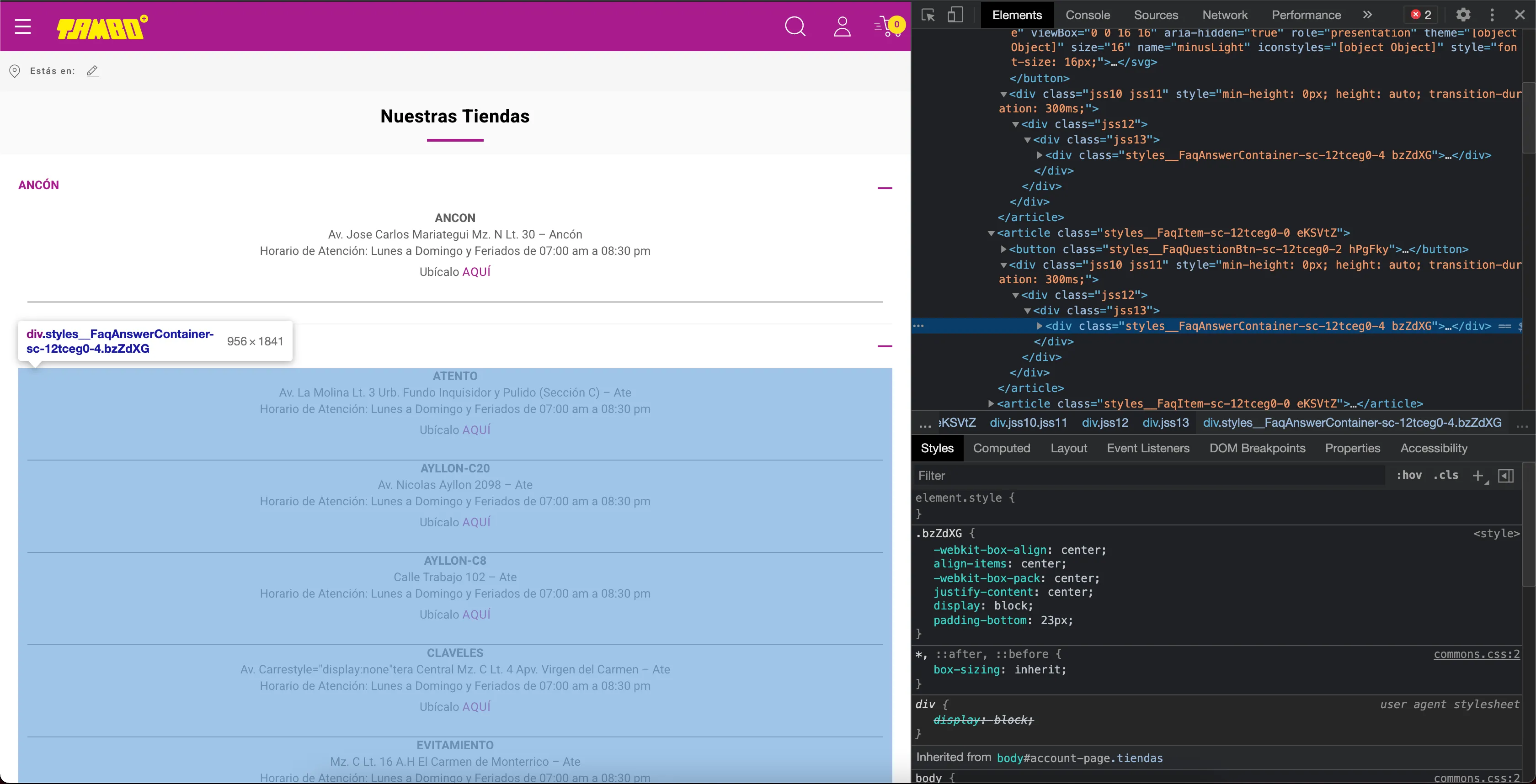Close the DevTools panel
Image resolution: width=1536 pixels, height=784 pixels.
pos(1520,15)
